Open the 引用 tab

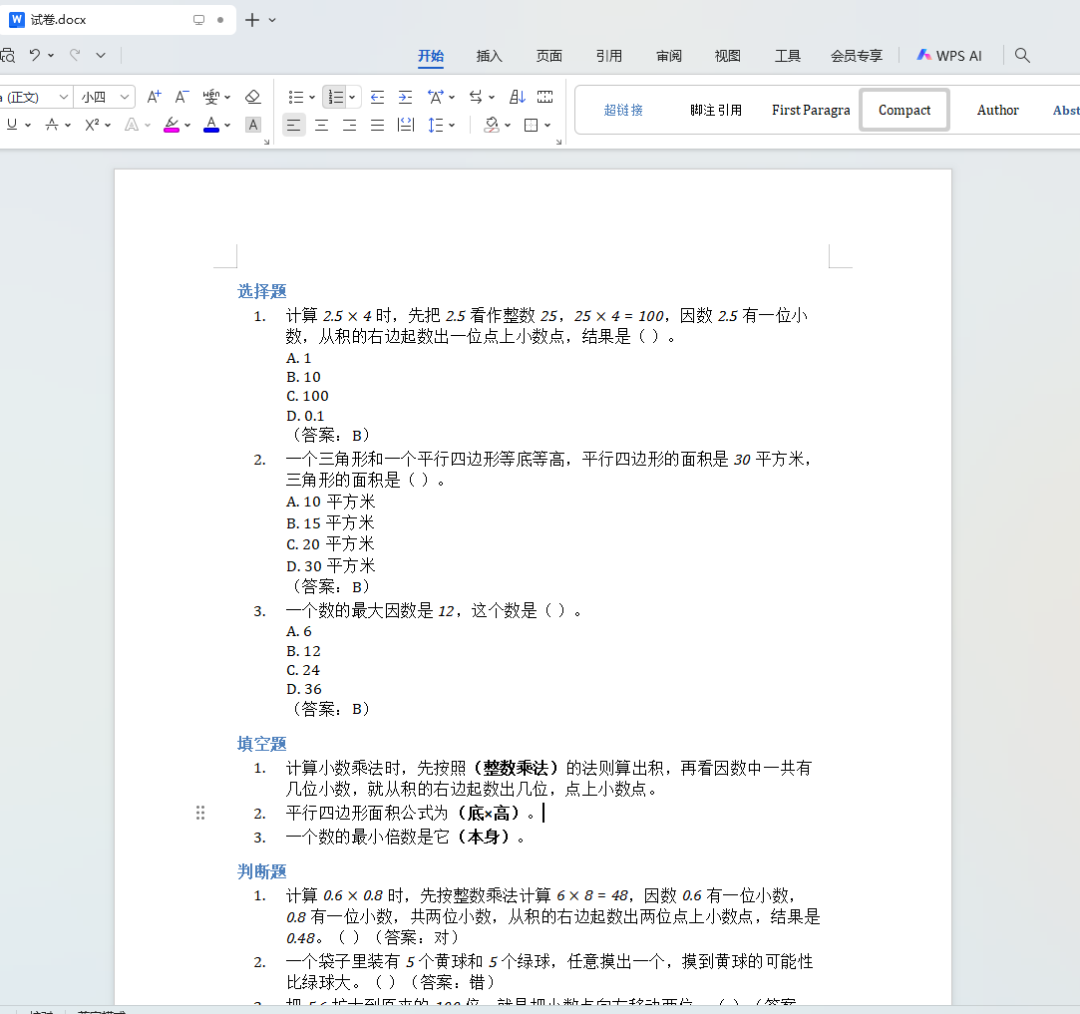pos(609,56)
